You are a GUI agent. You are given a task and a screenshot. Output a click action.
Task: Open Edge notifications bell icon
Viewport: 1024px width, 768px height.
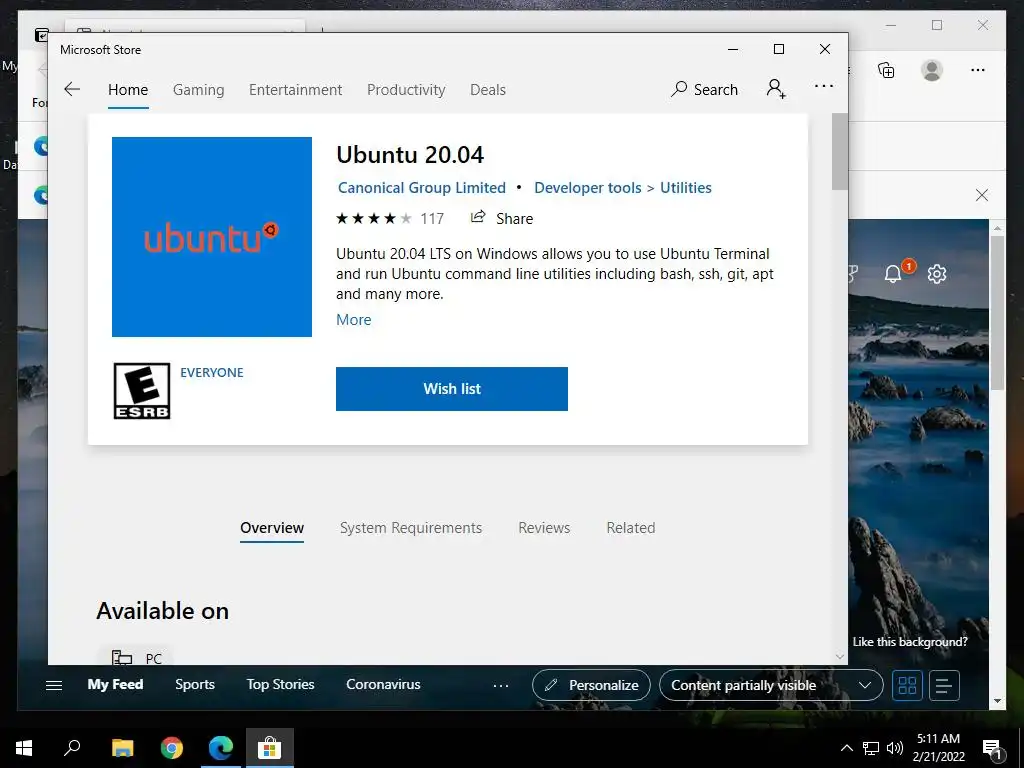click(x=893, y=274)
